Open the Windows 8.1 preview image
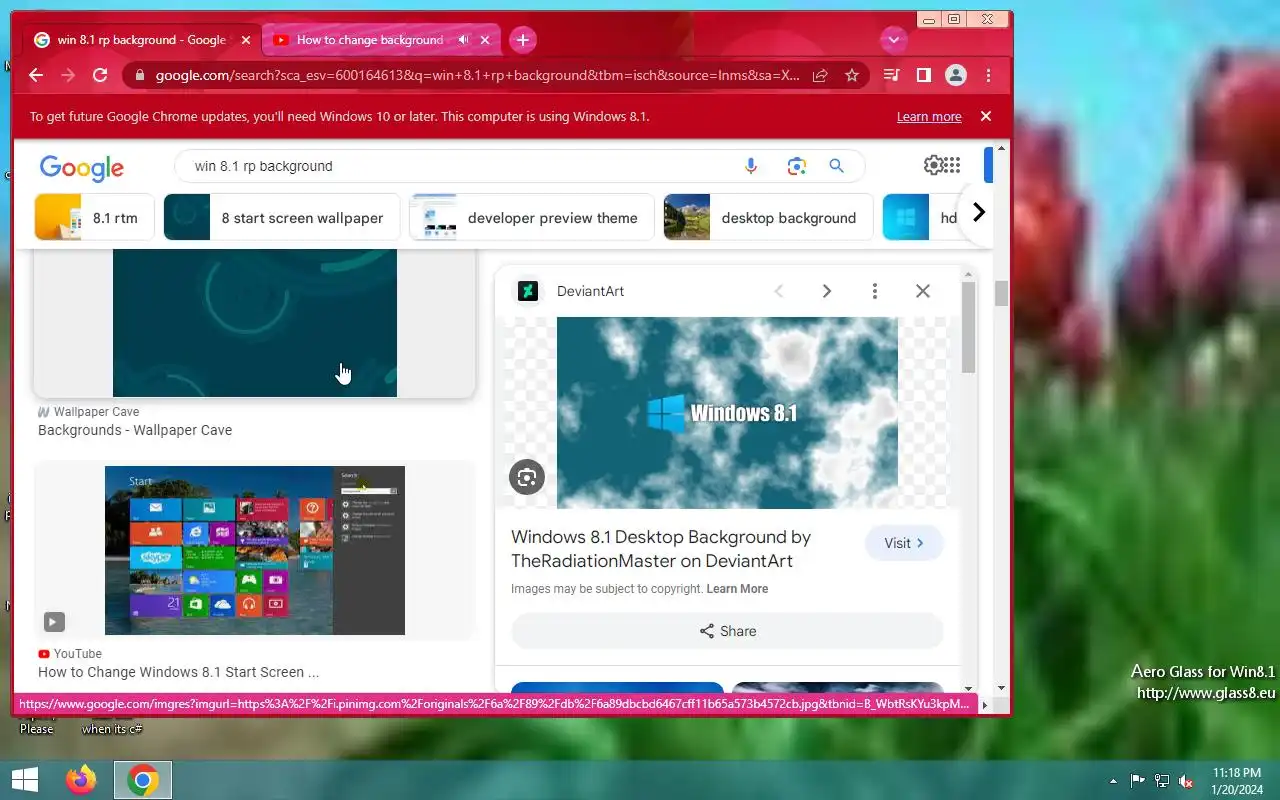The height and width of the screenshot is (800, 1280). coord(727,413)
